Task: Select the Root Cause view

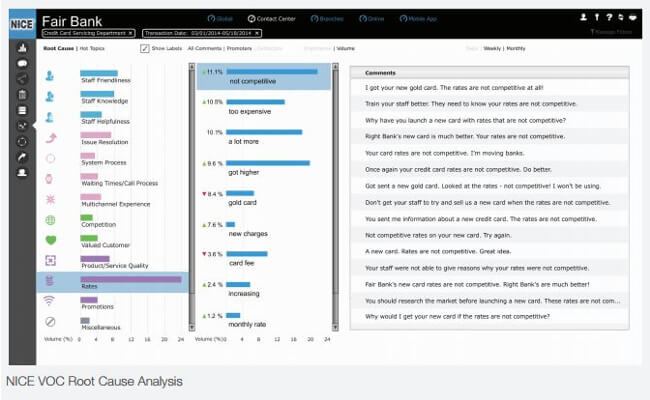Action: (58, 48)
